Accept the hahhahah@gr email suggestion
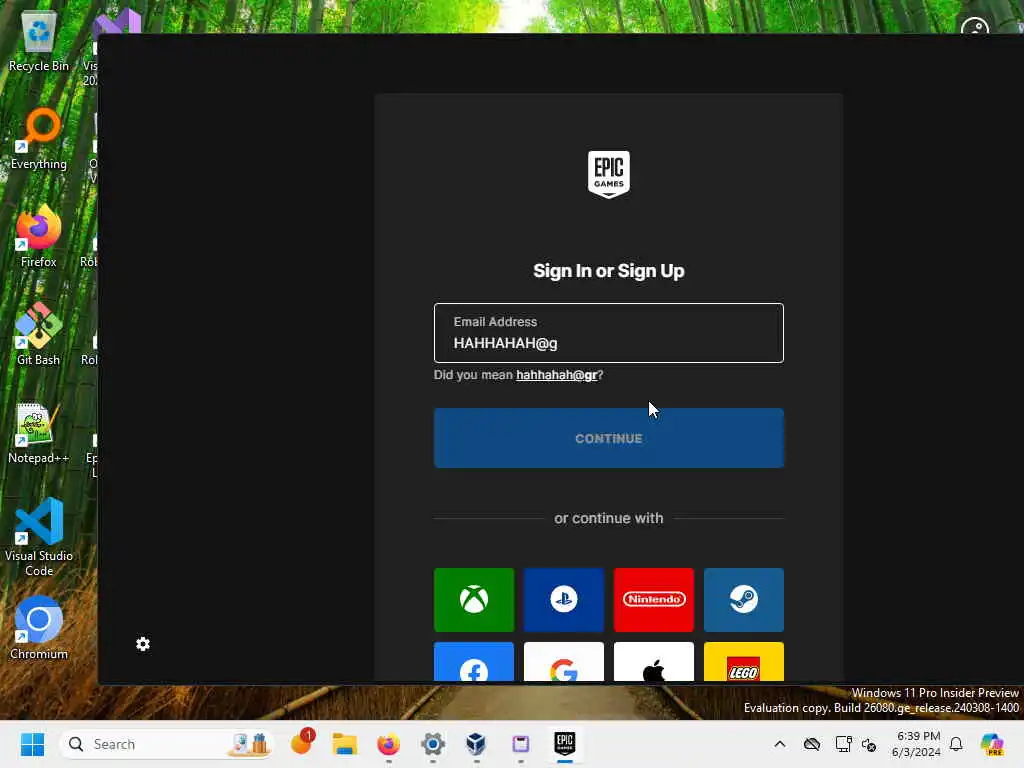 (556, 375)
